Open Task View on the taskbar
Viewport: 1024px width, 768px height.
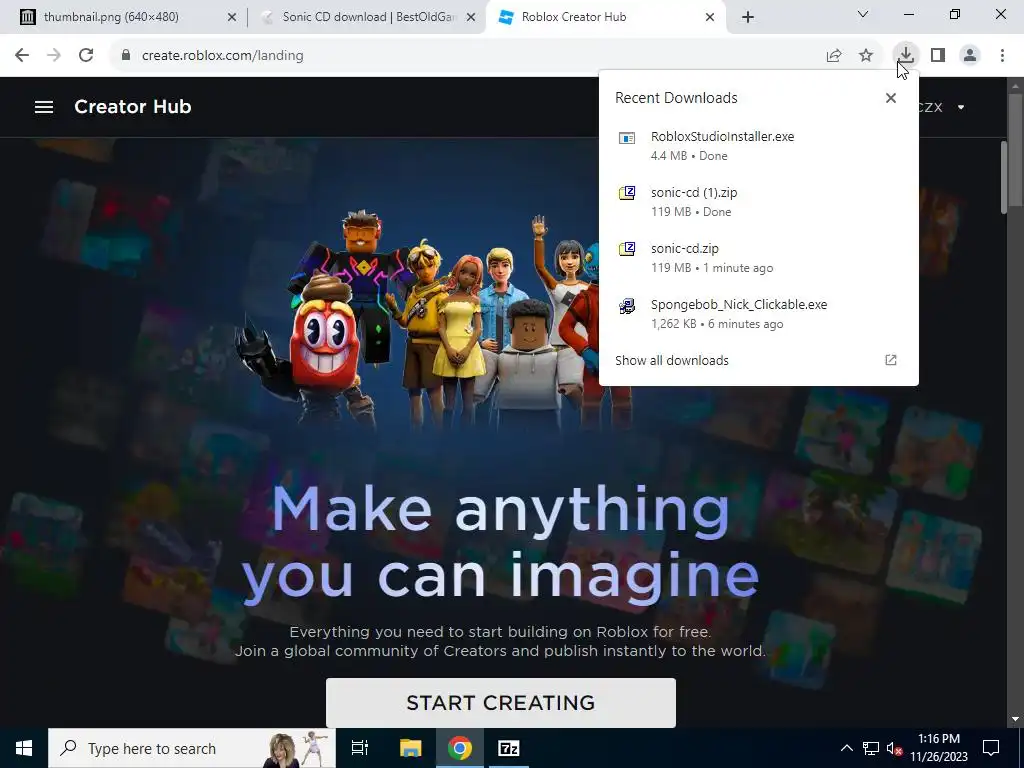pos(360,748)
